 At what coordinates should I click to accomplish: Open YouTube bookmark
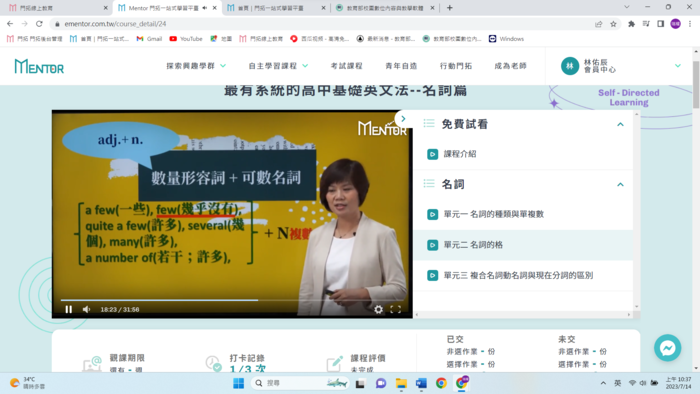pyautogui.click(x=186, y=39)
